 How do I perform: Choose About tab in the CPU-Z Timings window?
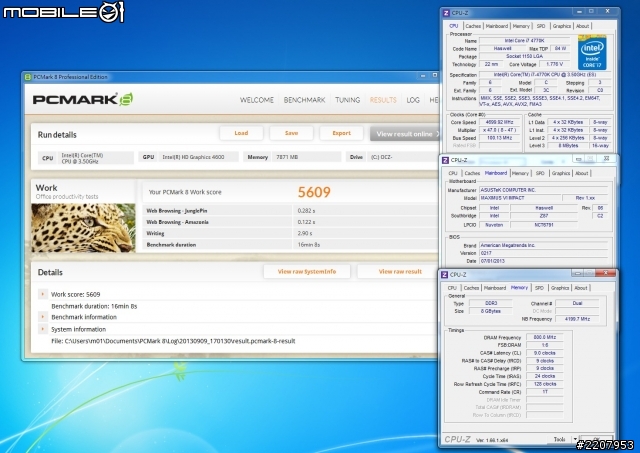pos(581,288)
